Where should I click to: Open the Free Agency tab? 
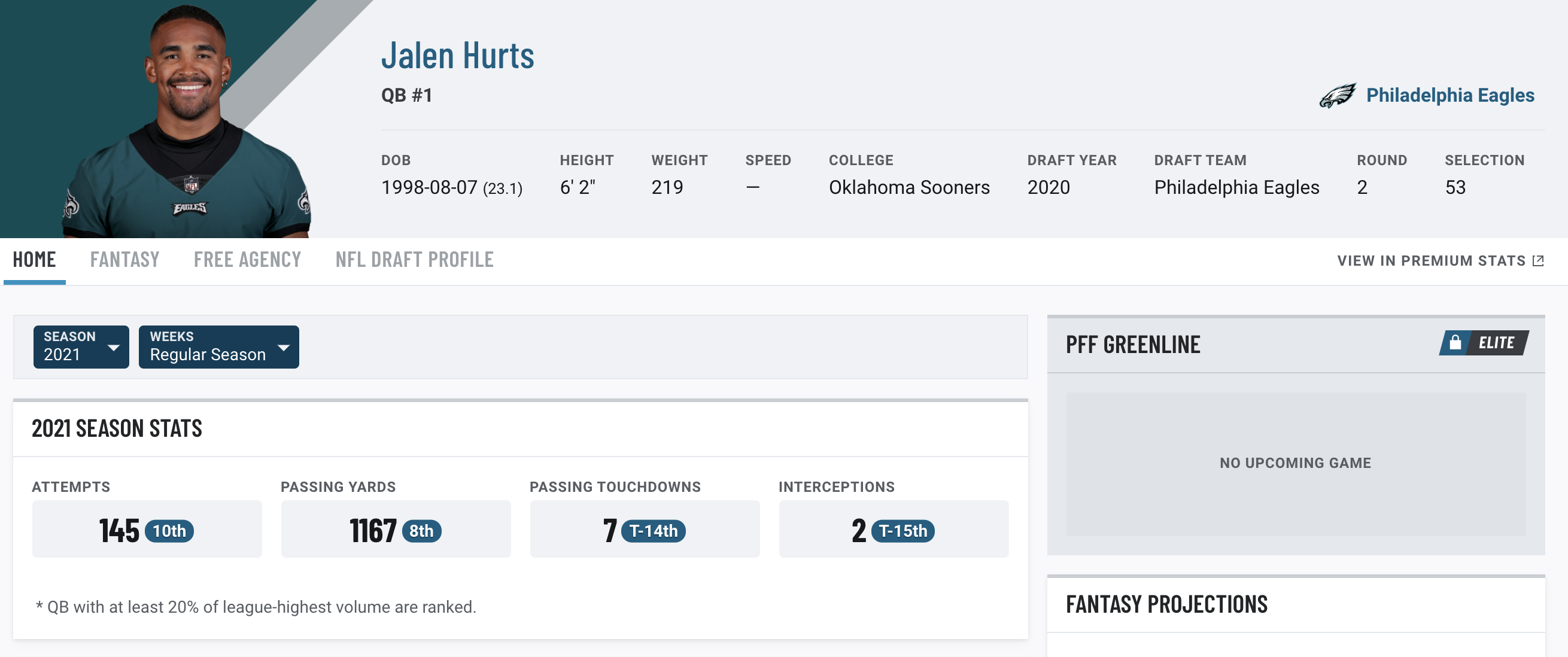click(247, 260)
